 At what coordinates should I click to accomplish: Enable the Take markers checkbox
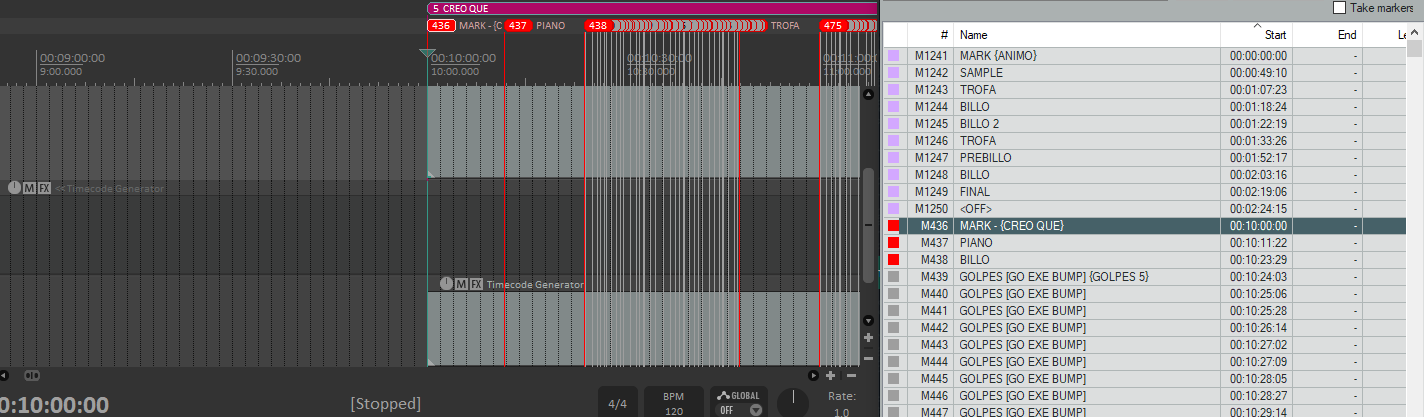coord(1339,8)
